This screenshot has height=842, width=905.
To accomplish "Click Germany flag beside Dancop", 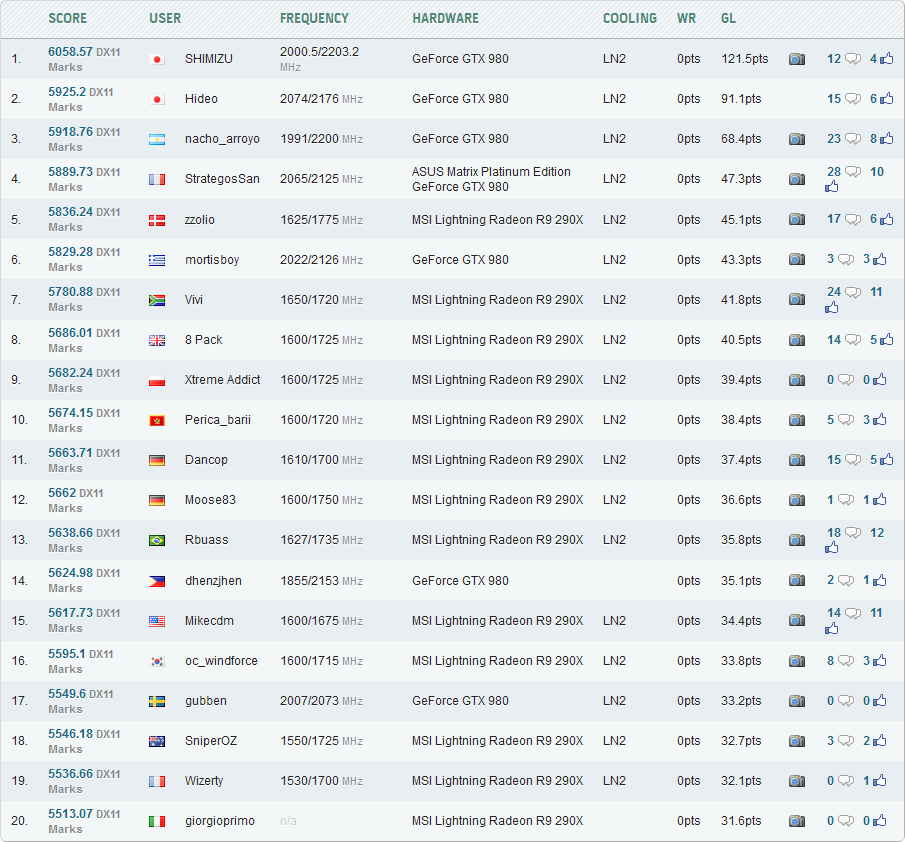I will coord(156,461).
